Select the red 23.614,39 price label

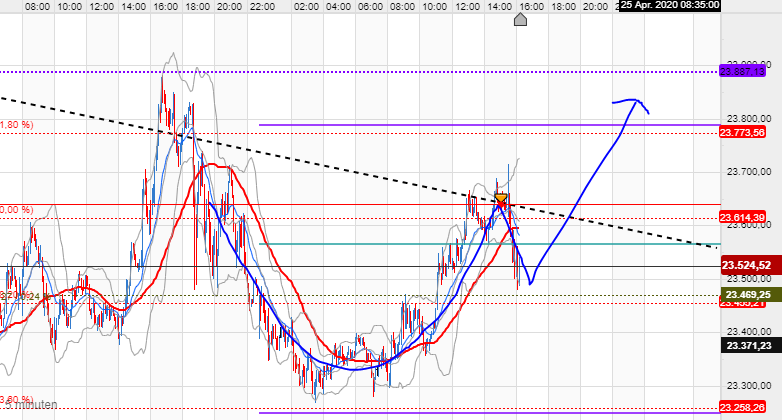(742, 217)
